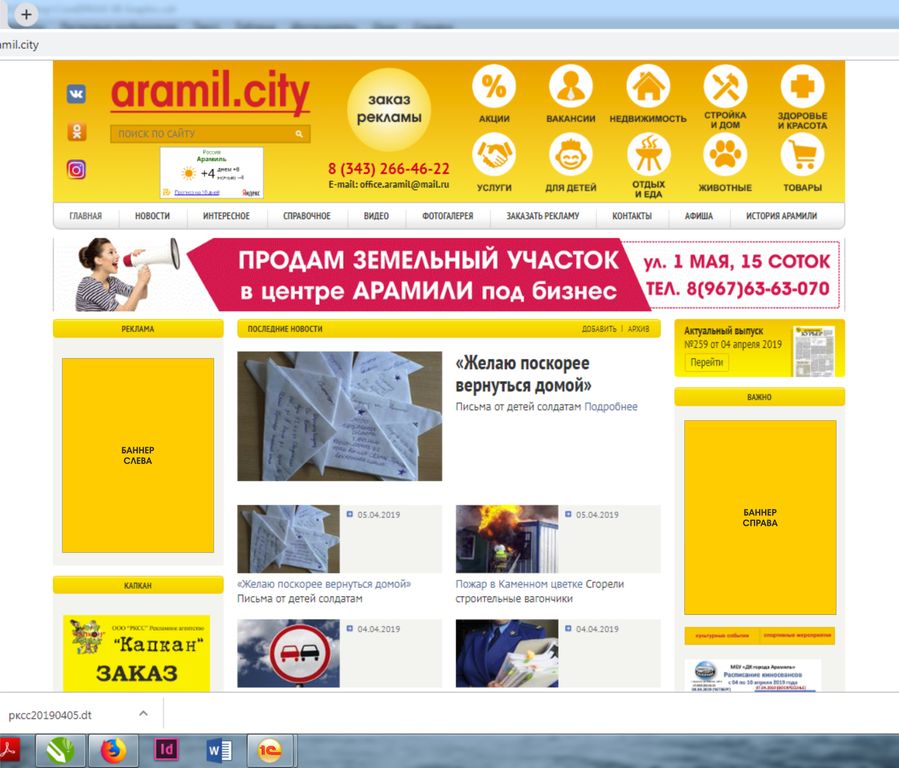Click the search magnifier in site search
Image resolution: width=899 pixels, height=768 pixels.
[299, 133]
